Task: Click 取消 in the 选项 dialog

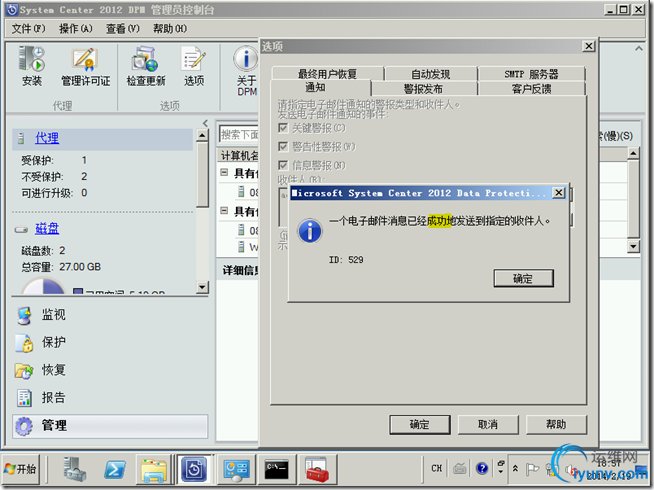Action: pos(488,425)
